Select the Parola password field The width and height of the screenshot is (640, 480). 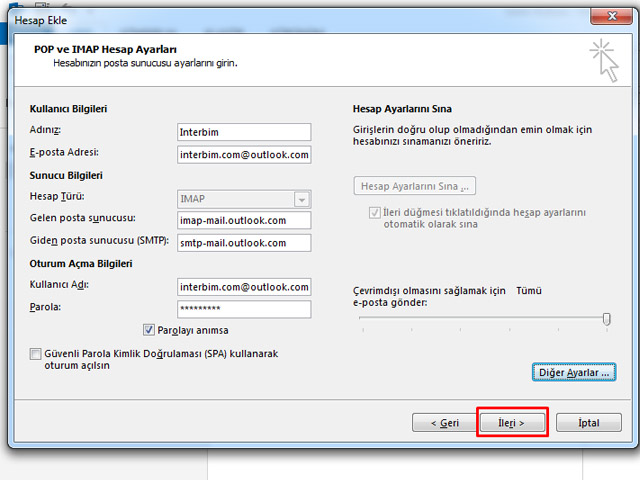244,309
